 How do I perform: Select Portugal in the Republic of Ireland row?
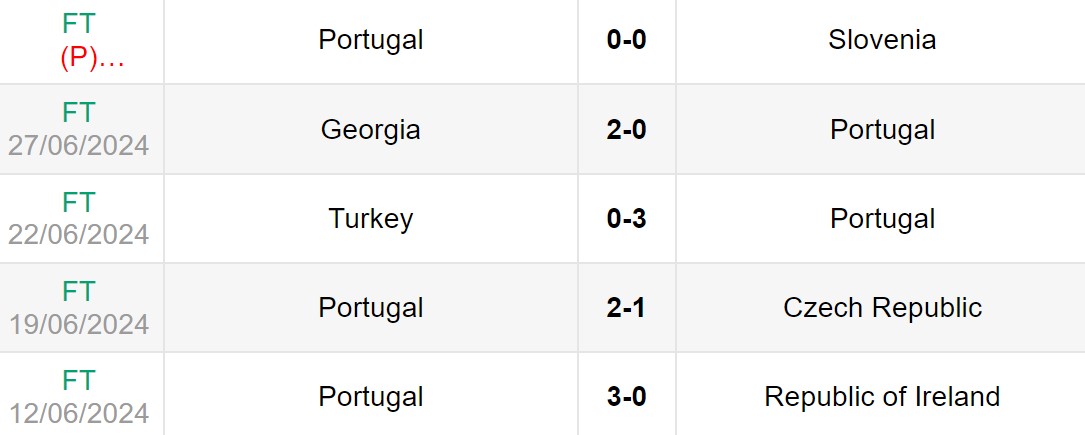point(371,397)
